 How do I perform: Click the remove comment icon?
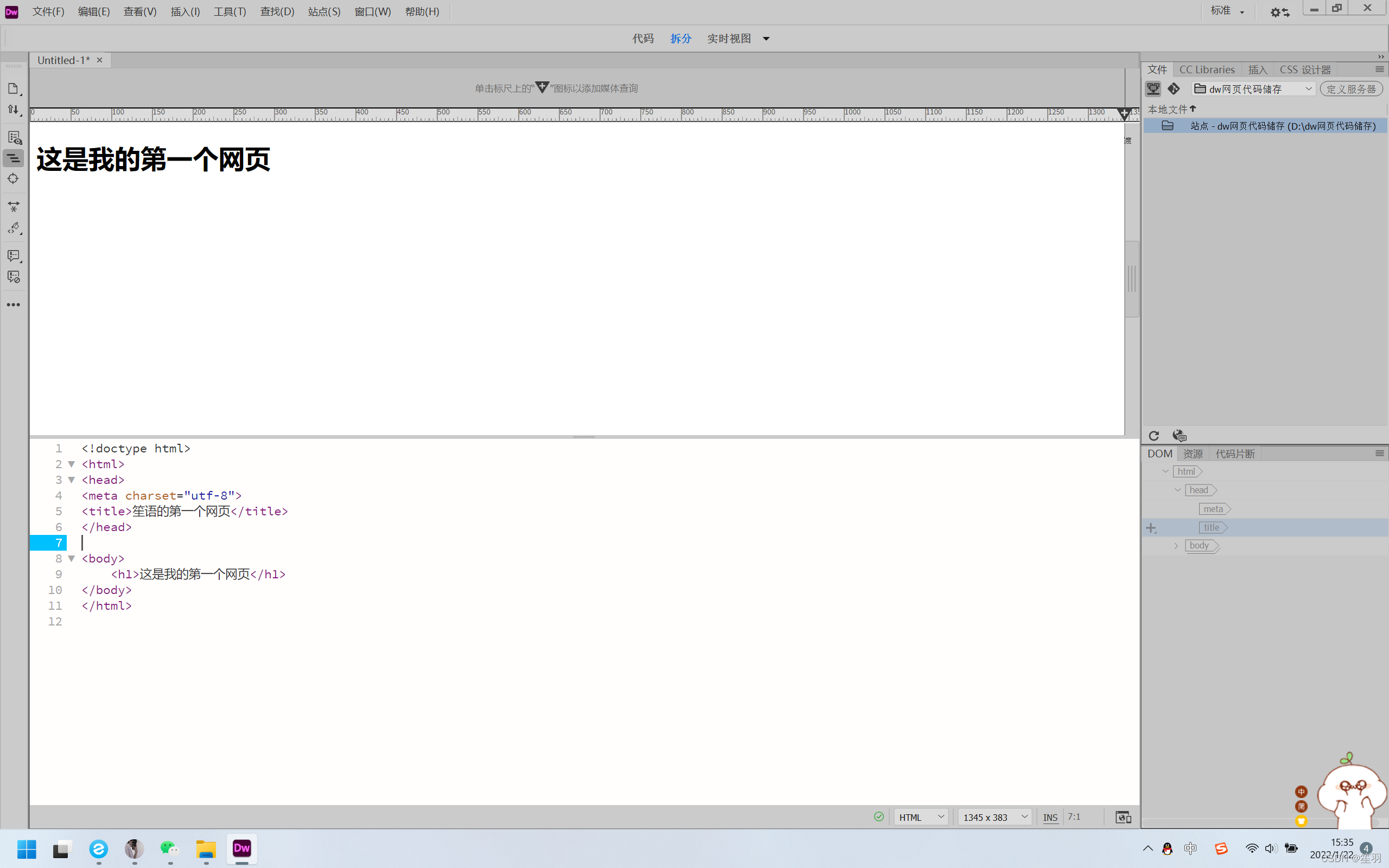pos(13,277)
